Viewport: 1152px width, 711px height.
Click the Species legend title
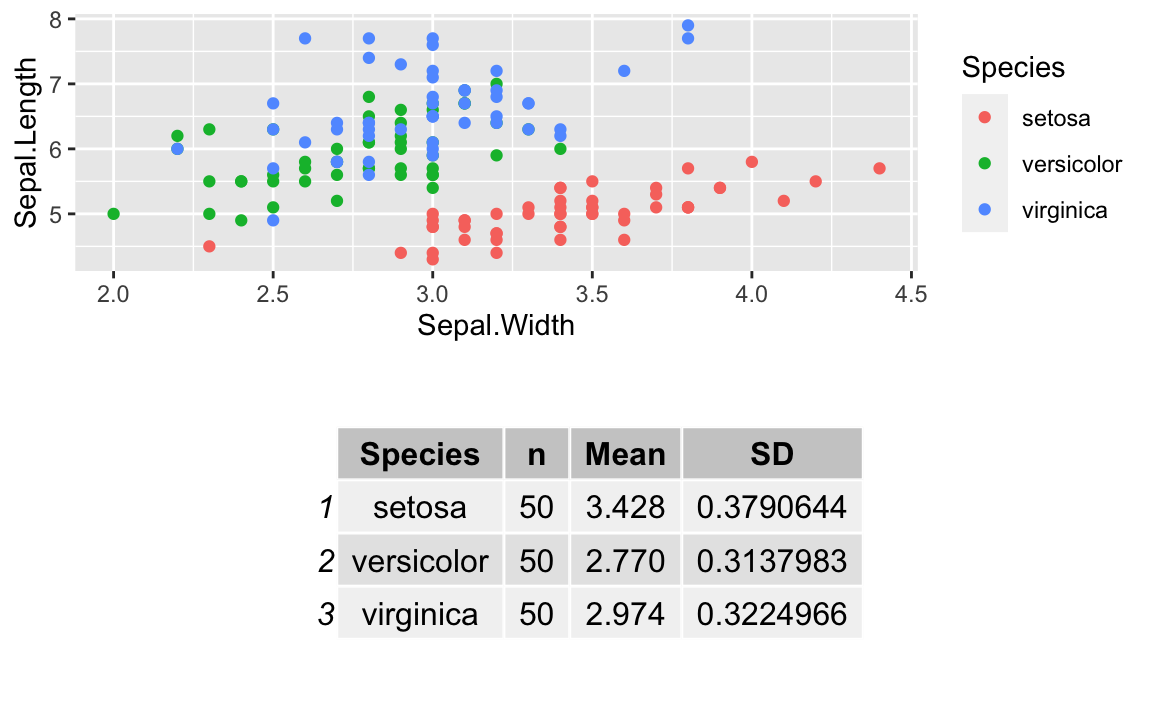pyautogui.click(x=1013, y=68)
